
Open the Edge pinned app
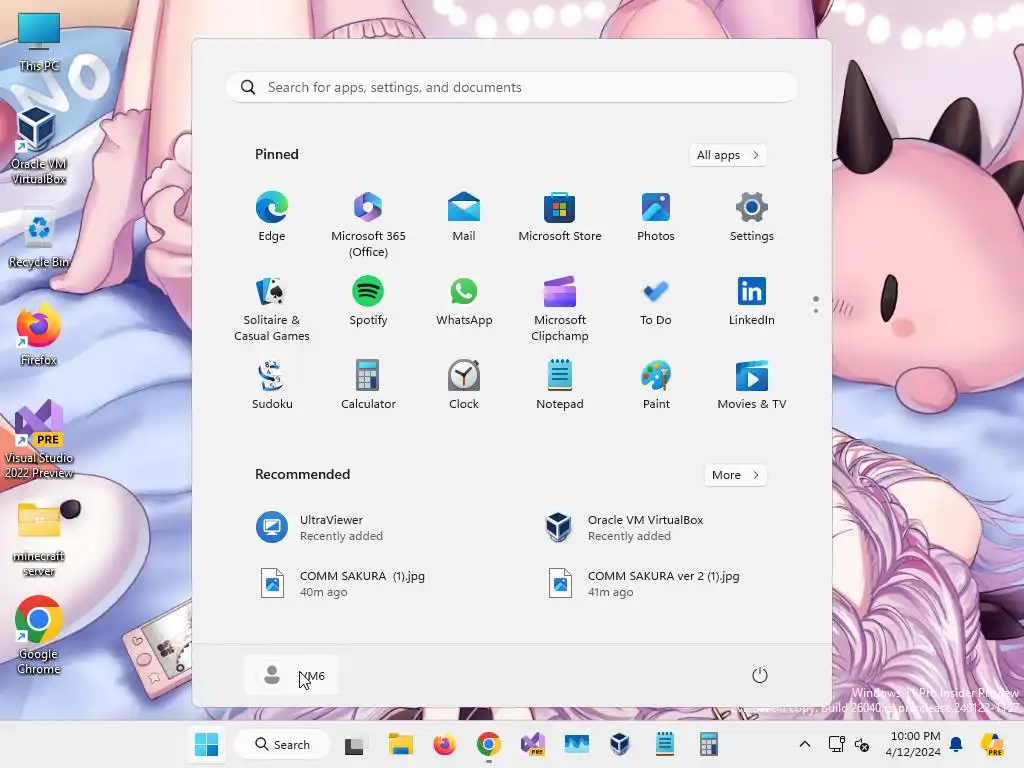click(272, 218)
